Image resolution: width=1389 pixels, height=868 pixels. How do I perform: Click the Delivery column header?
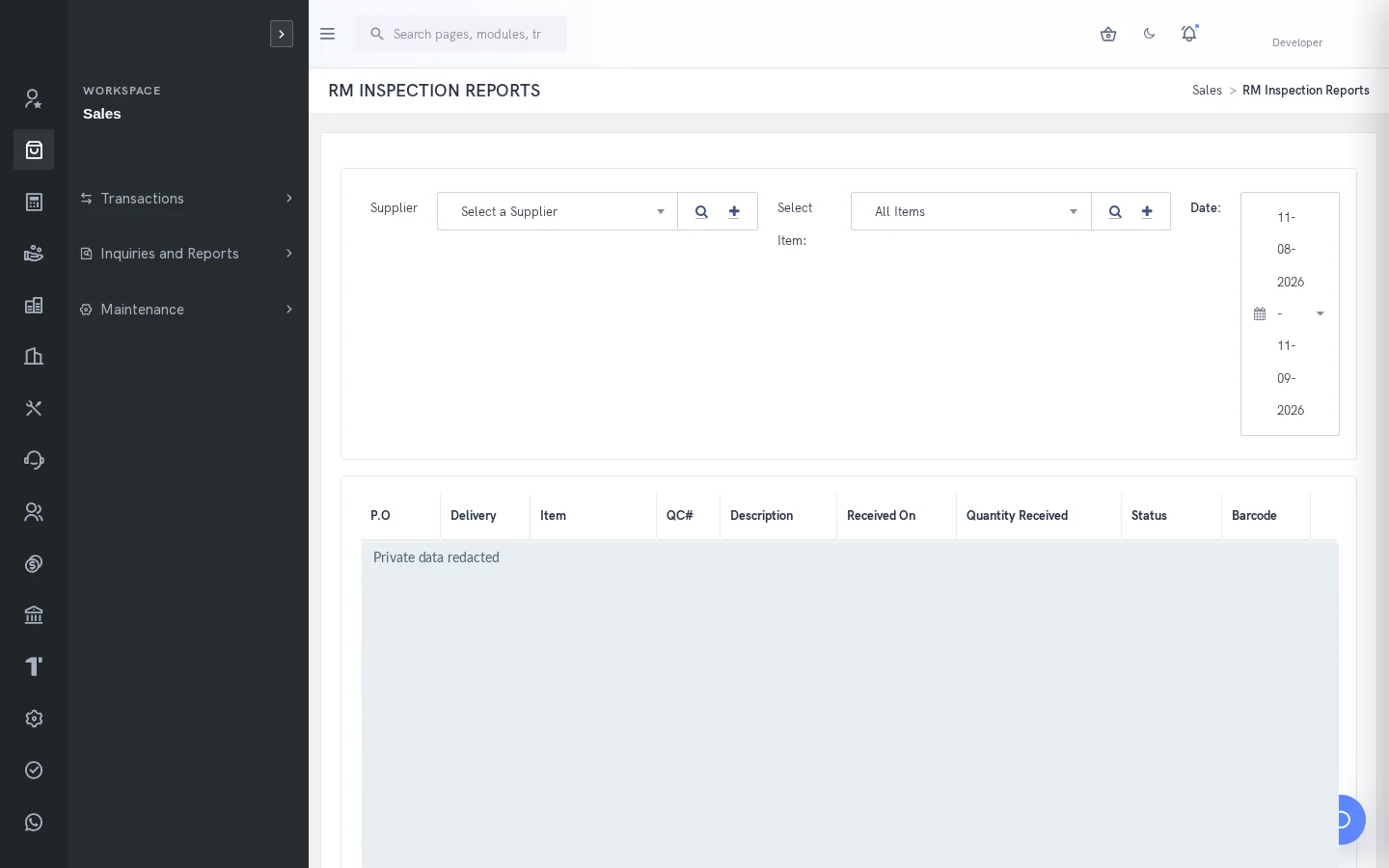(x=484, y=516)
